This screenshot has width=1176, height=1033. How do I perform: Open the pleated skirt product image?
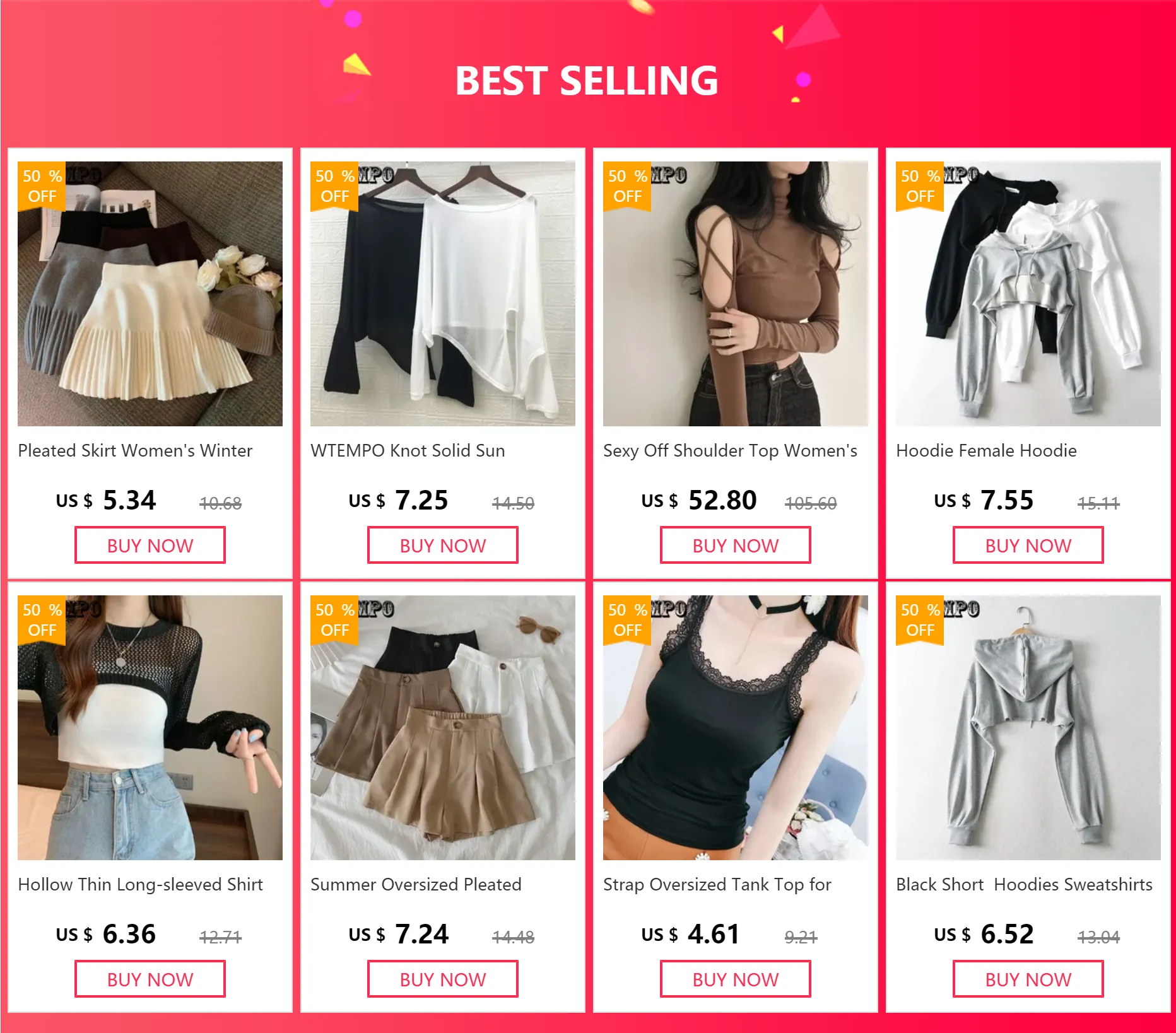coord(150,294)
